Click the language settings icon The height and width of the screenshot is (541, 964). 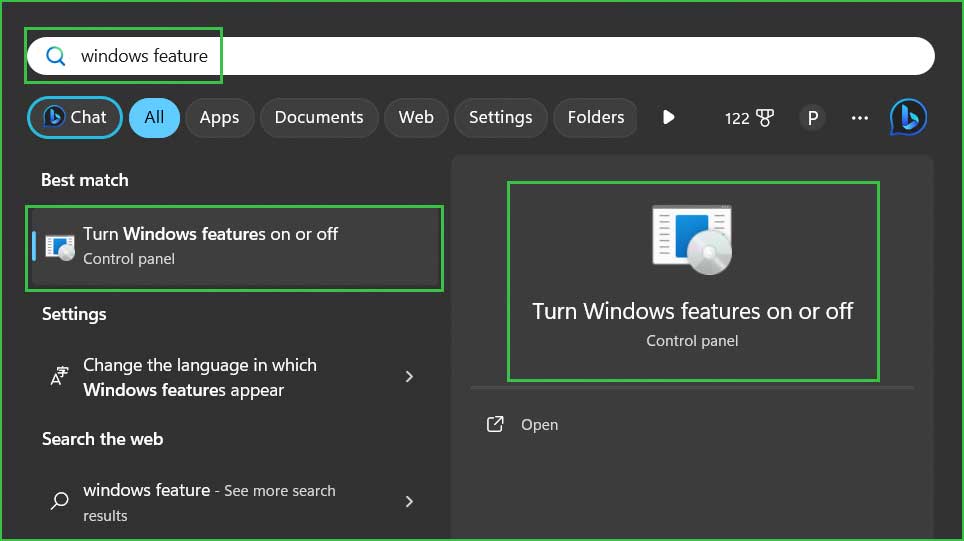point(60,375)
